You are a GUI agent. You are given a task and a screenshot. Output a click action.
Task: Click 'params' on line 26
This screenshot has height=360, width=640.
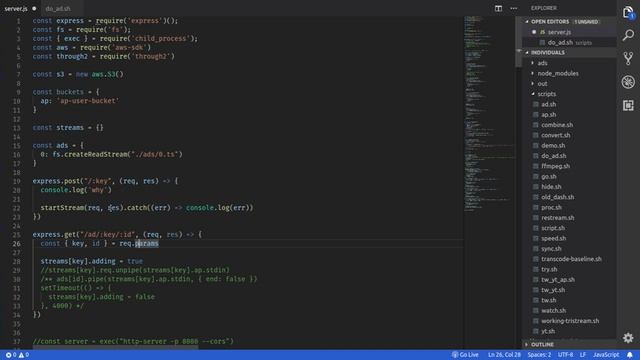point(147,244)
